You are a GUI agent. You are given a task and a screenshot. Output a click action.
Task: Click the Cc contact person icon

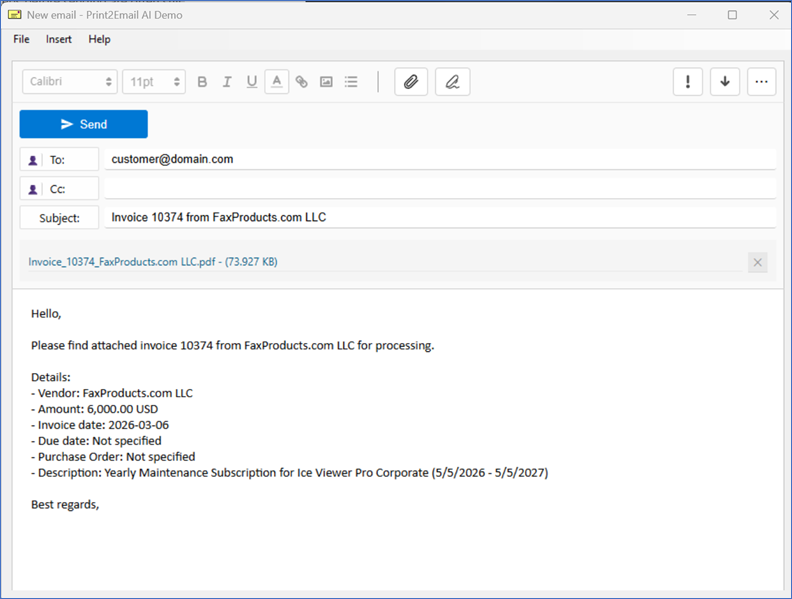coord(33,189)
